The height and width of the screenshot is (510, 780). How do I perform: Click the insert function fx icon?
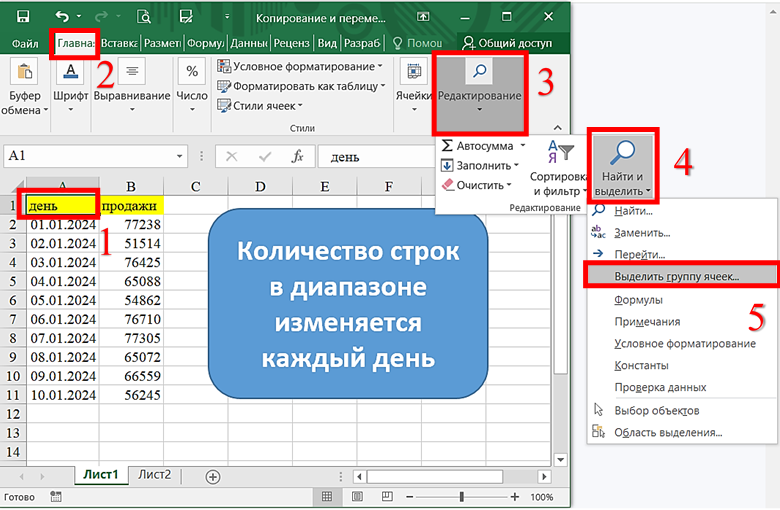tap(297, 156)
